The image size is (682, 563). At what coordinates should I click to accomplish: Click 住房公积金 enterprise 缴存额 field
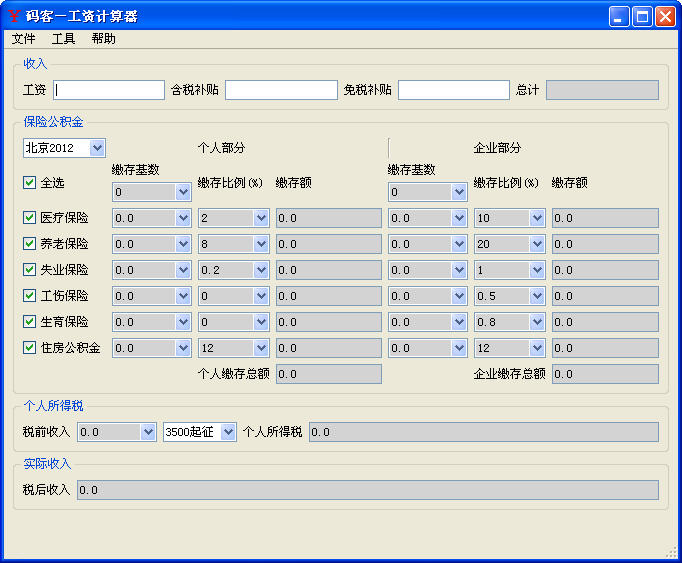[x=605, y=349]
